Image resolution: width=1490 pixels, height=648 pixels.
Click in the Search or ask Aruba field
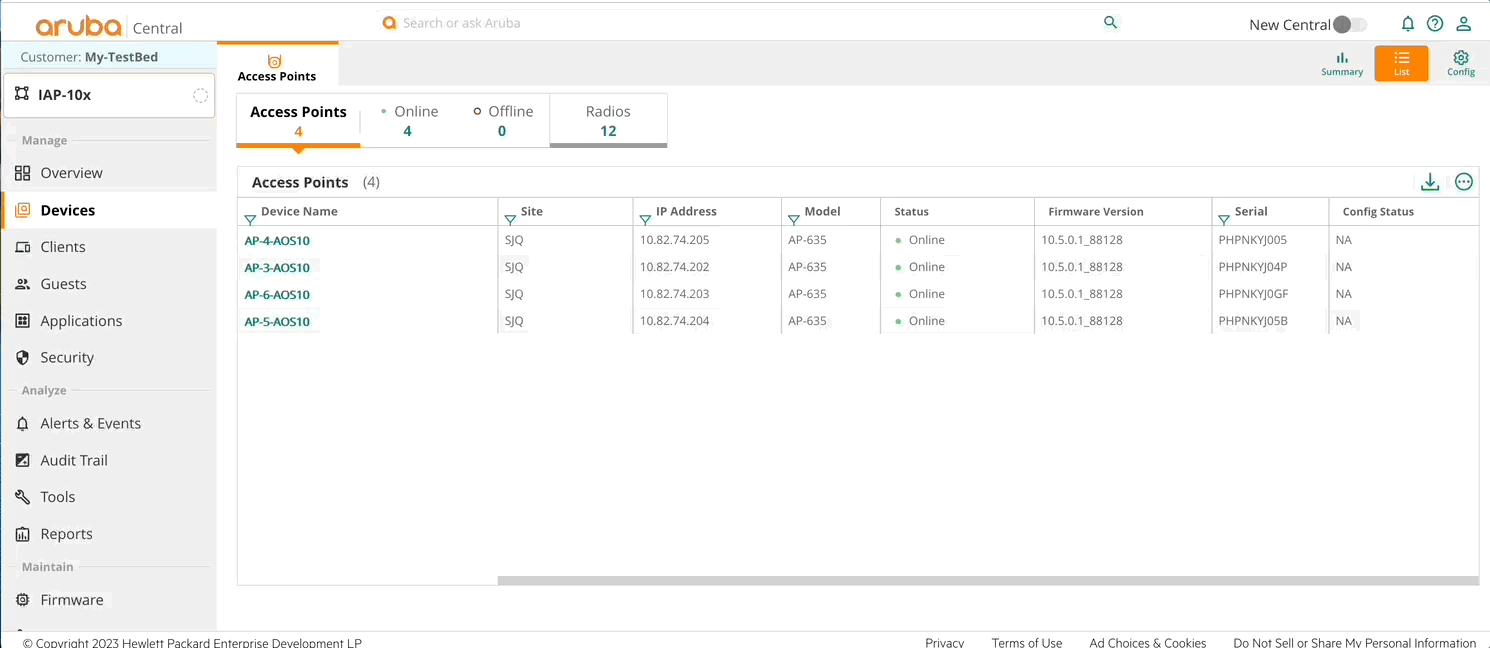[x=740, y=23]
